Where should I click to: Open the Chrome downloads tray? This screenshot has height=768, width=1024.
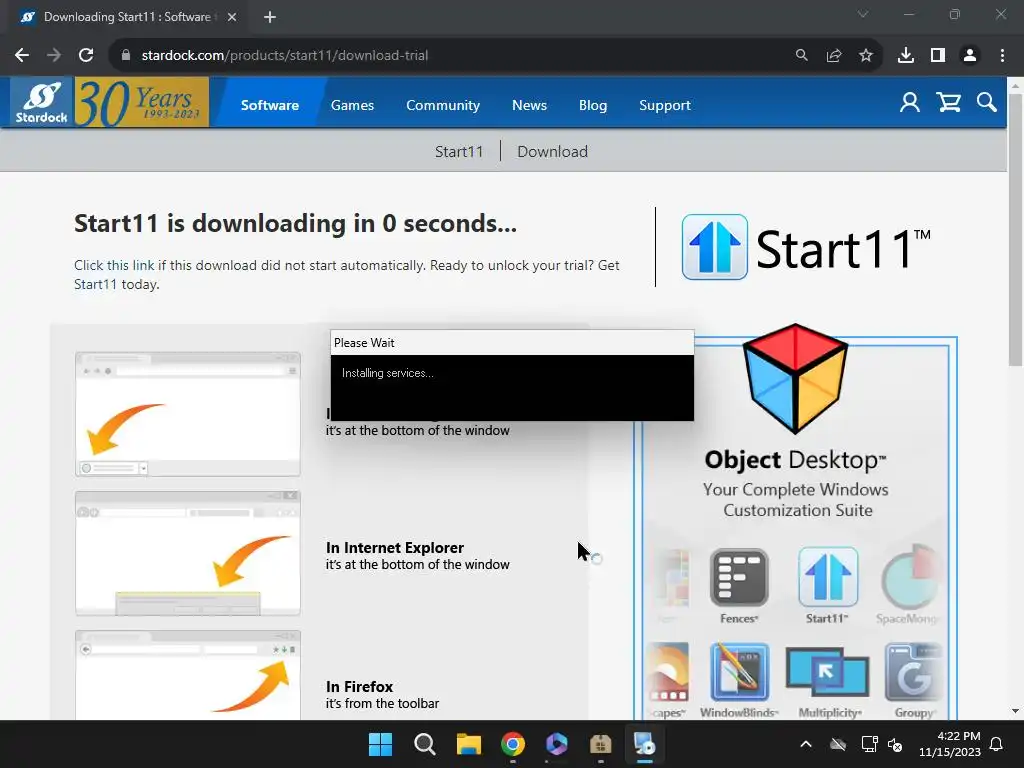906,56
